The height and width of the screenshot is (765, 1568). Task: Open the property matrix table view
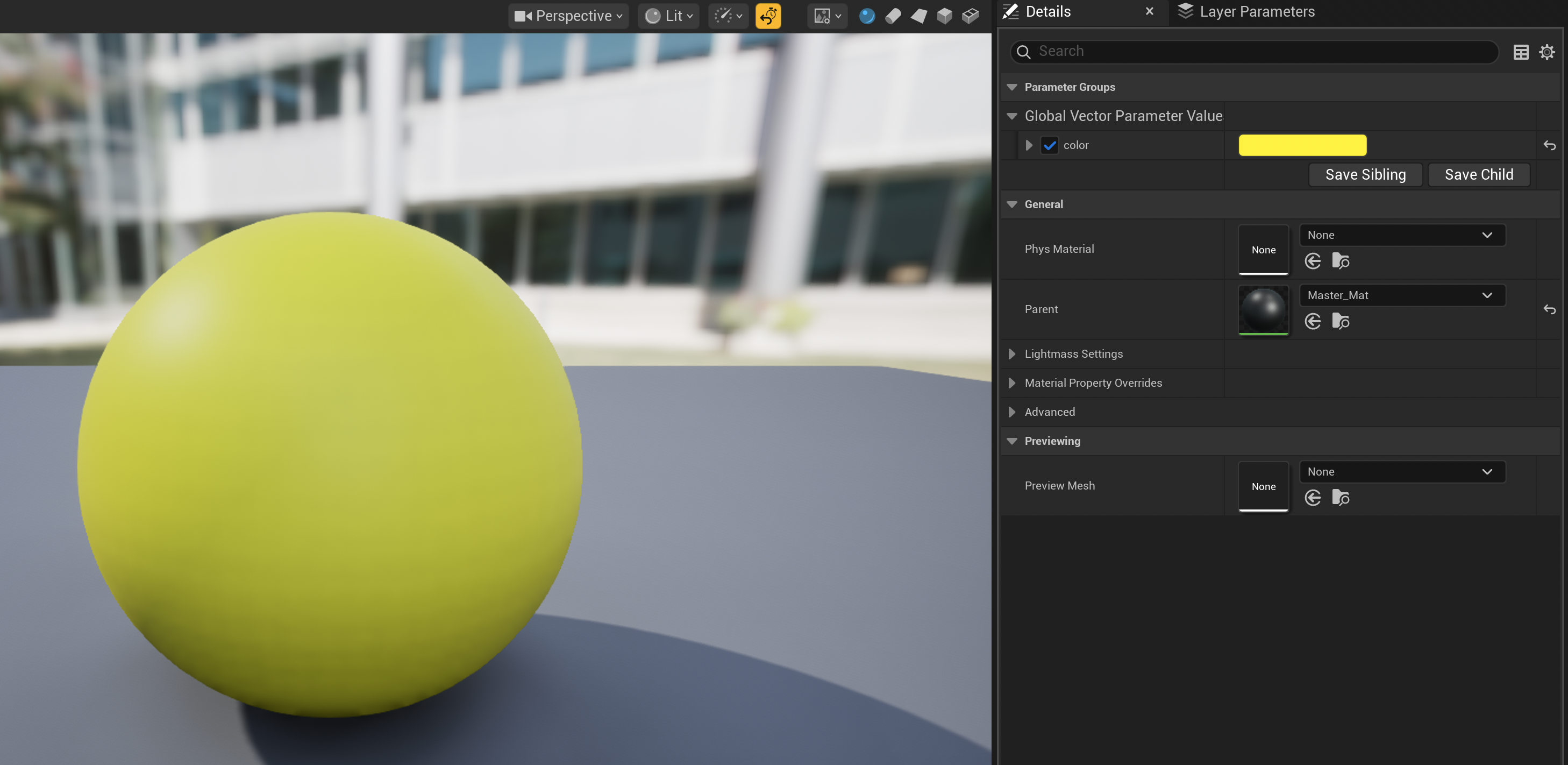(1521, 52)
